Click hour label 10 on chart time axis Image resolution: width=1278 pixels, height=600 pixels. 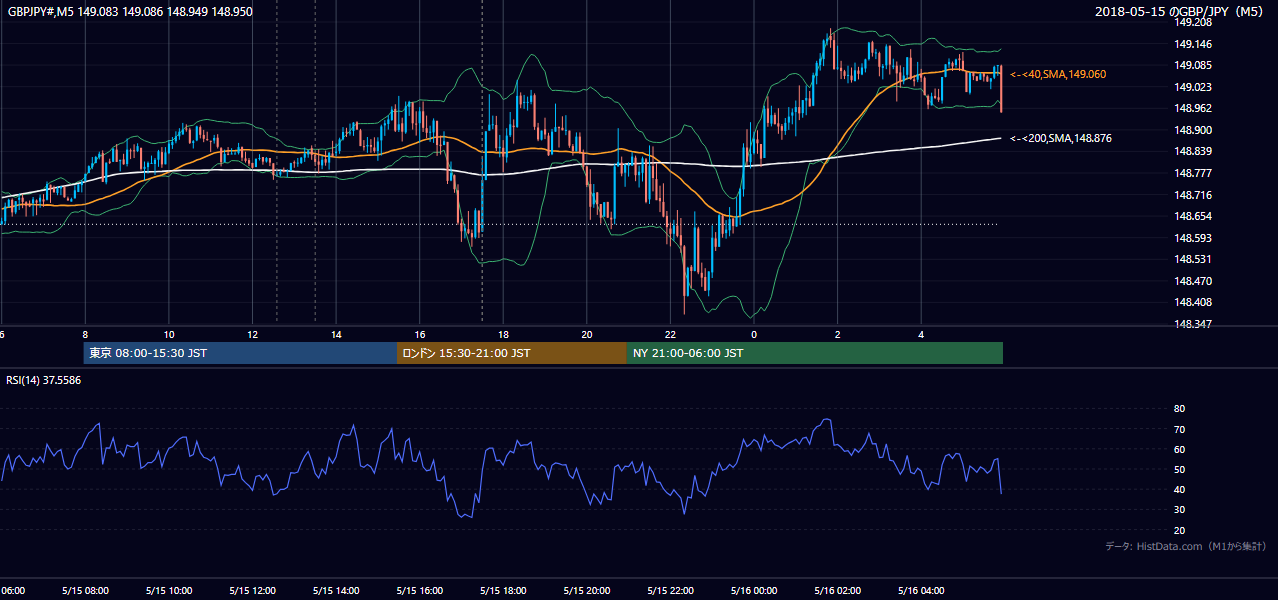[169, 335]
